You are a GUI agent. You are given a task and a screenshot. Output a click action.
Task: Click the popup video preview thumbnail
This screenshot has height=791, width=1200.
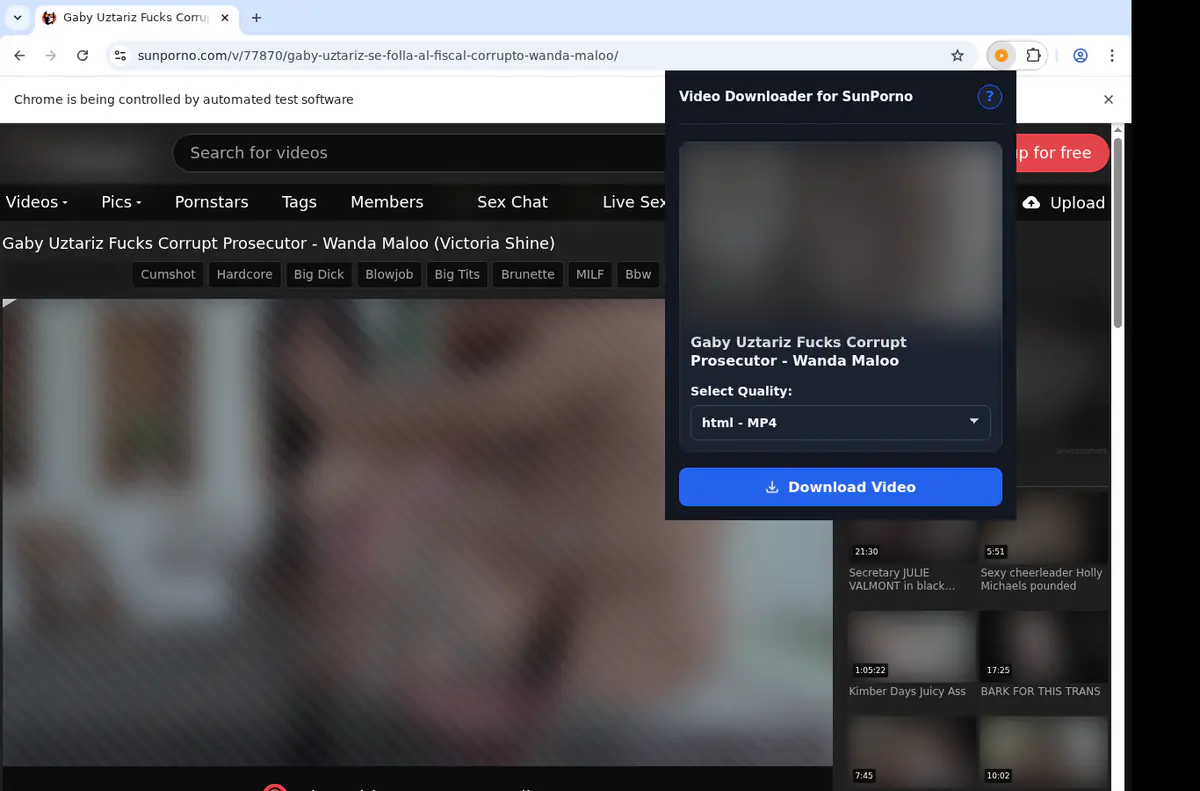(x=840, y=235)
